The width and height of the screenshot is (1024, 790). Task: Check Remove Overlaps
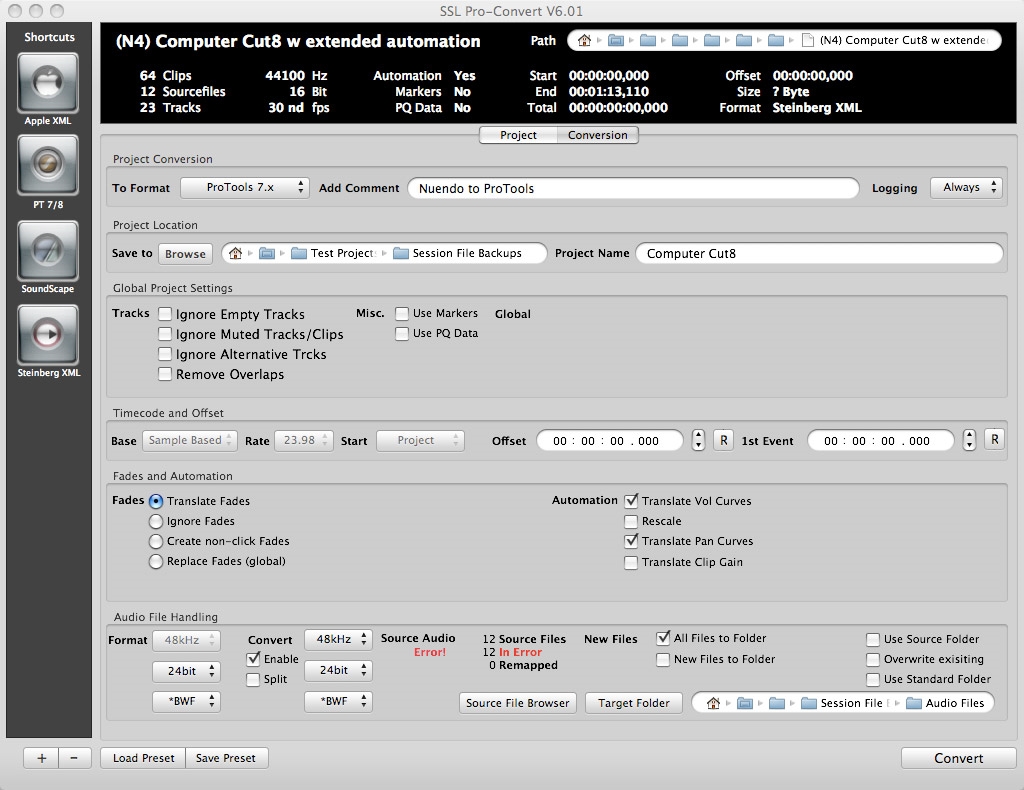tap(165, 374)
